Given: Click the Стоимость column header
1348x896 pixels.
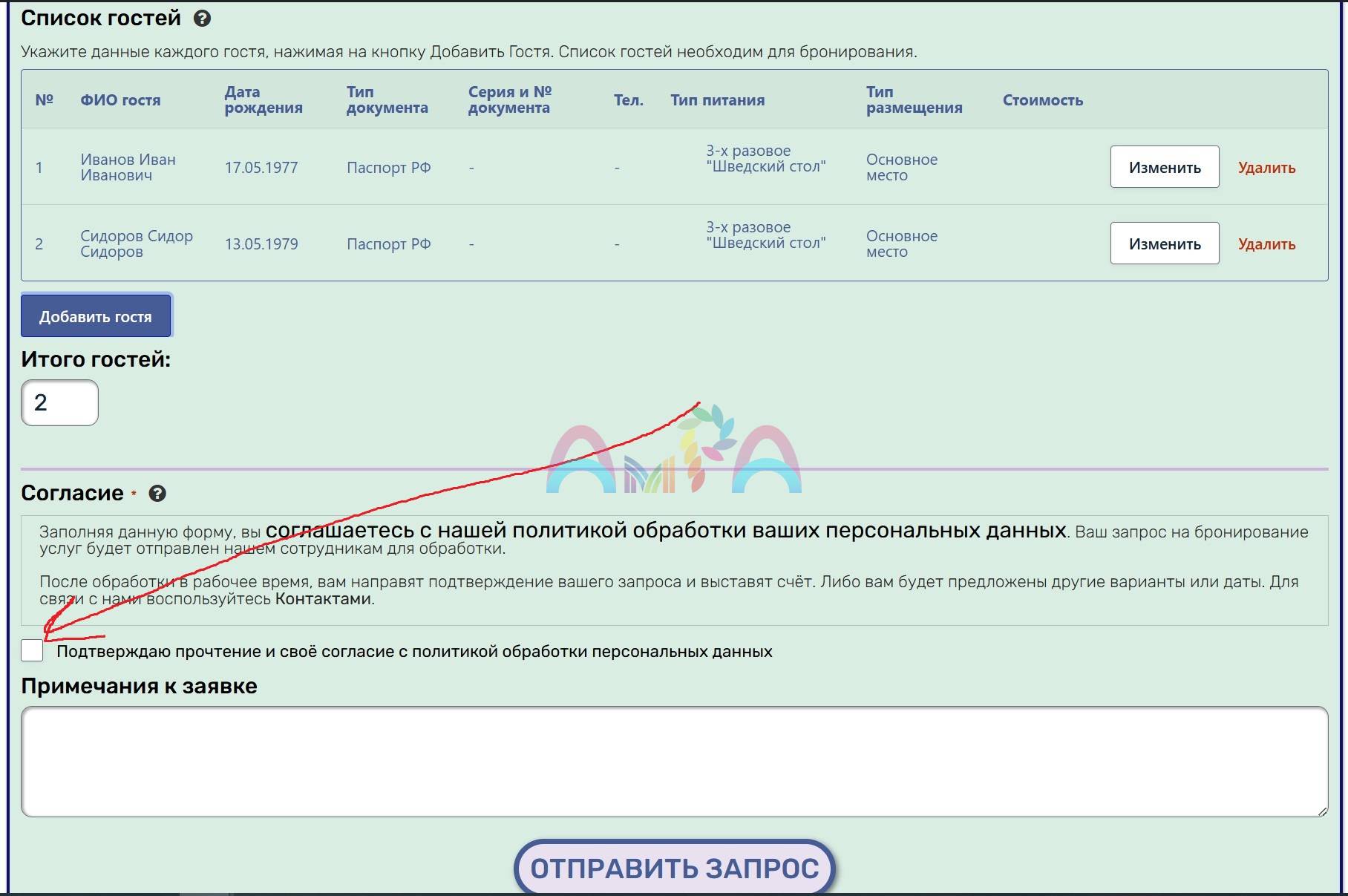Looking at the screenshot, I should (1042, 100).
